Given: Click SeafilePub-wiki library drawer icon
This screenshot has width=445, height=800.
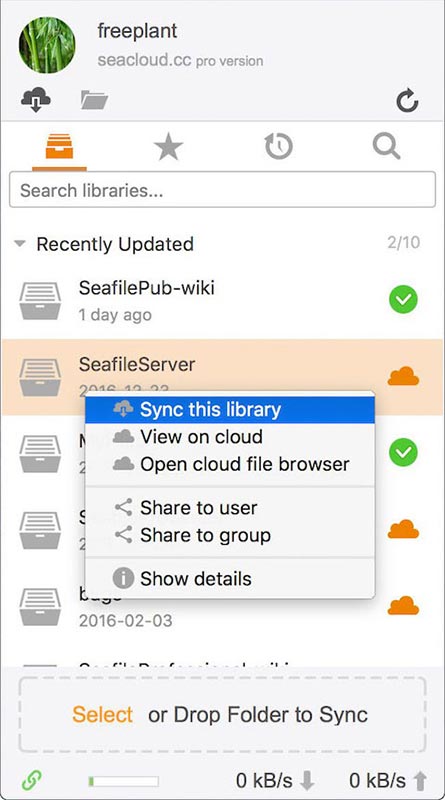Looking at the screenshot, I should (40, 301).
